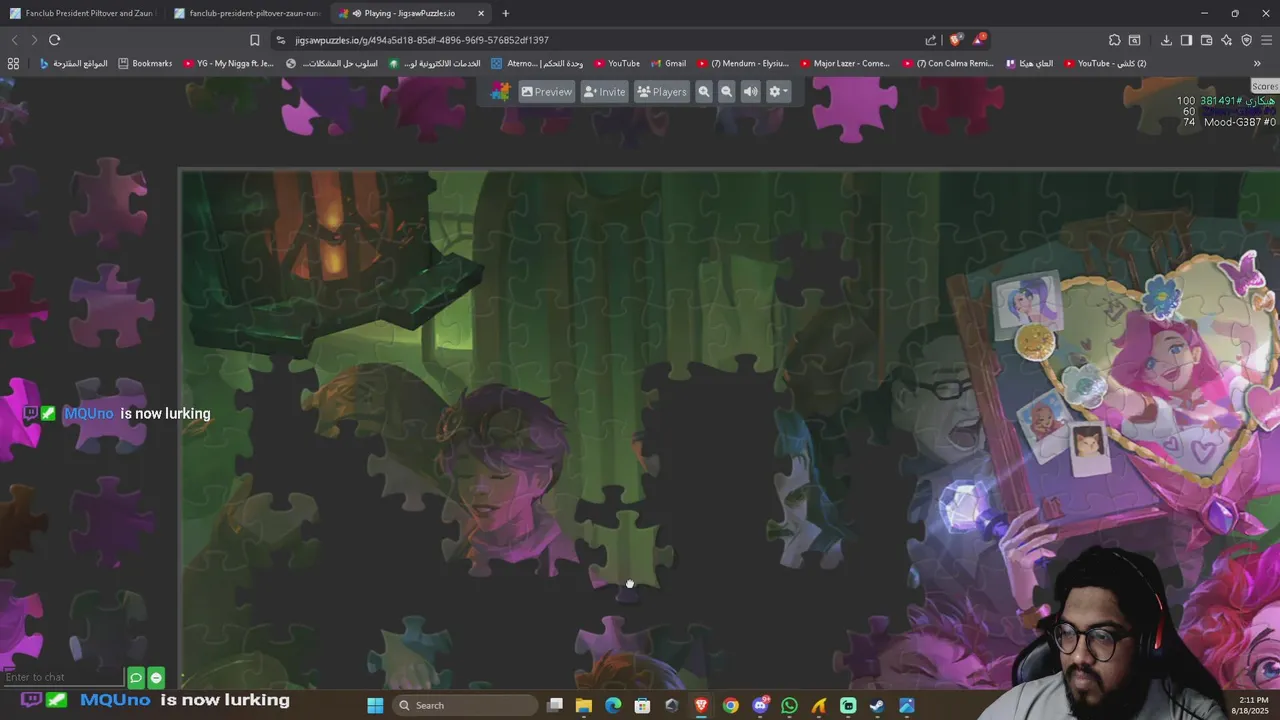Open Major Lazer bookmark
Screen dimensions: 1280x720
coord(845,63)
